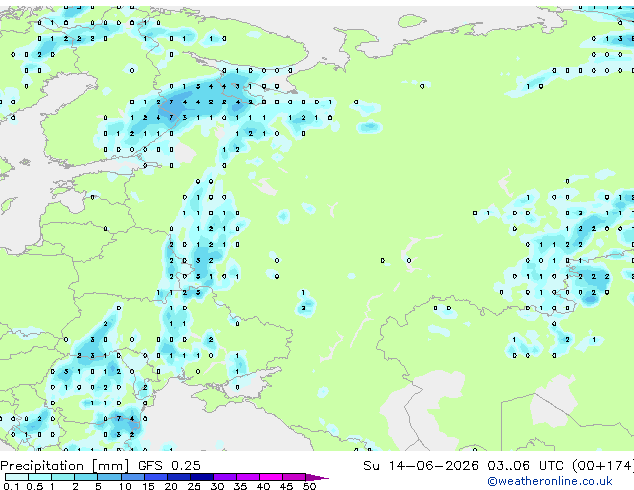Click the 'GFS 0.25' model label

pyautogui.click(x=169, y=466)
